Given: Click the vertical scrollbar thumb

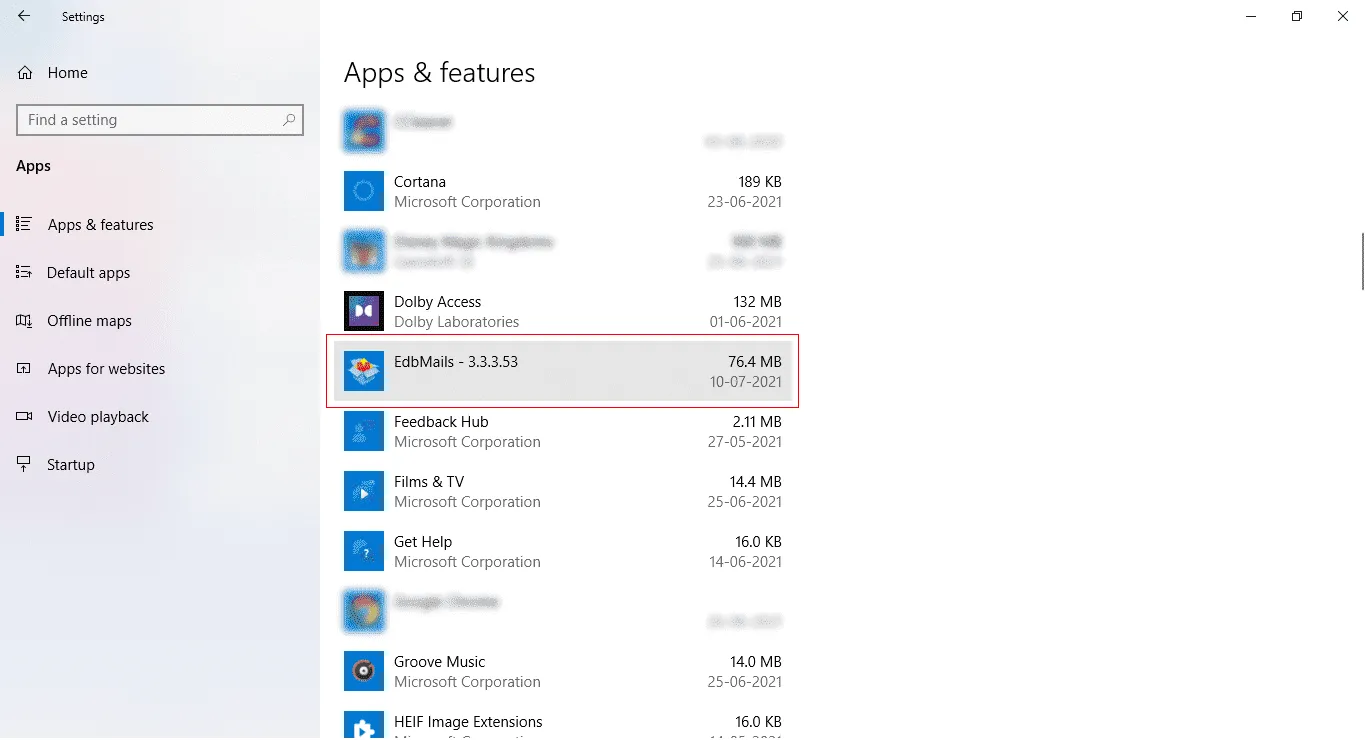Looking at the screenshot, I should click(x=1362, y=260).
